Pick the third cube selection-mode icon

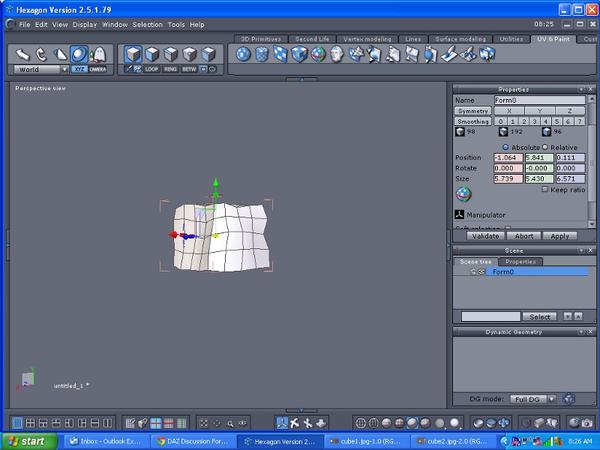(x=171, y=54)
